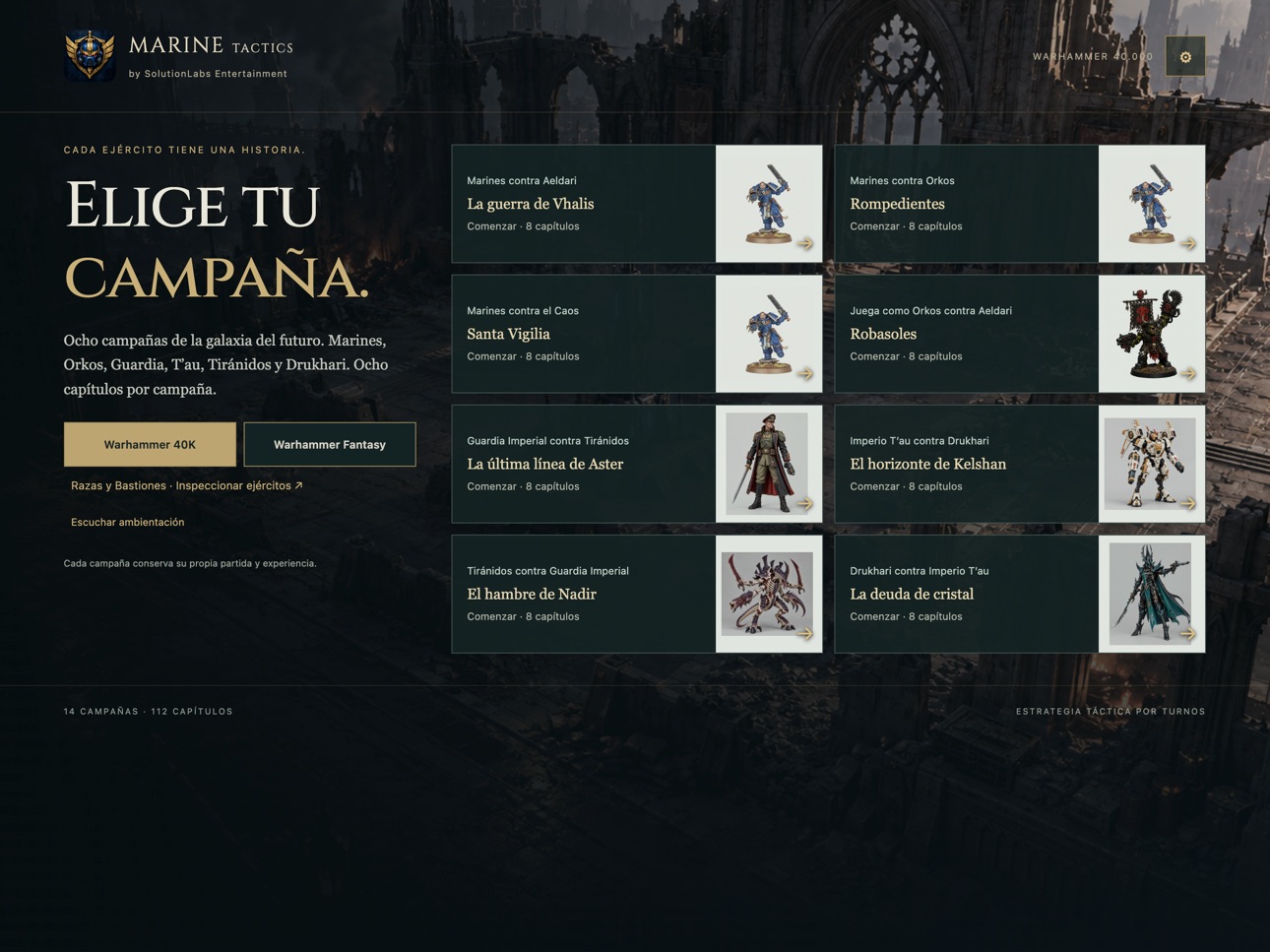
Task: Open the Space Marine miniature for Santa Vigilia
Action: (x=769, y=334)
